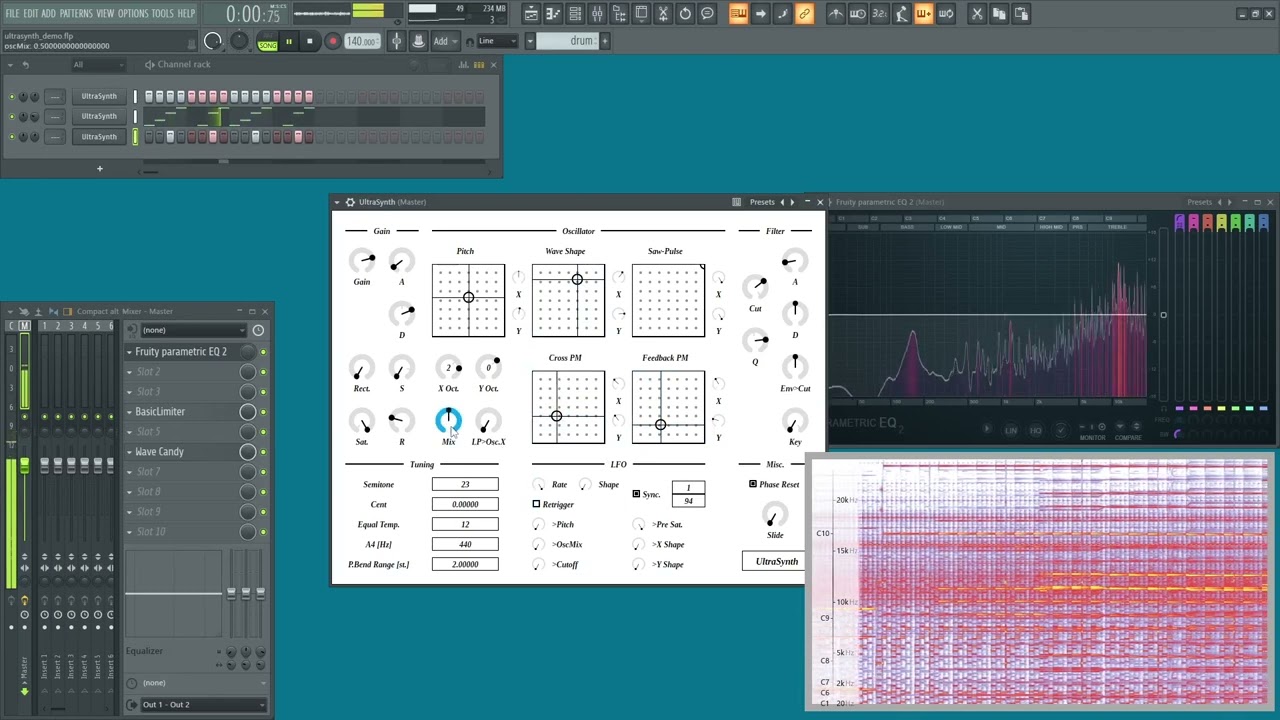Add a channel with the plus button in the channel rack

pos(99,168)
